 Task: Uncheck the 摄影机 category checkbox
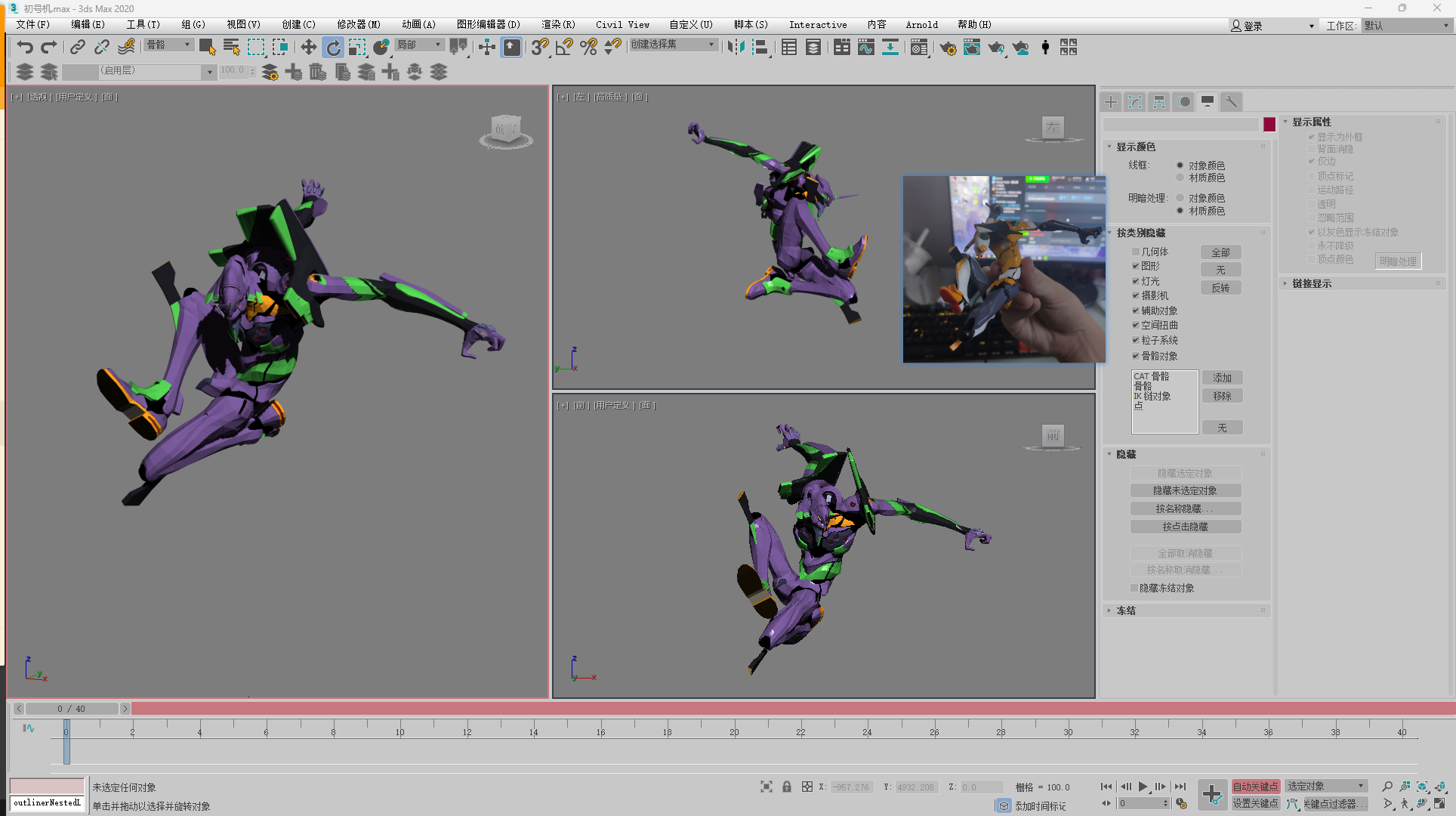point(1135,295)
